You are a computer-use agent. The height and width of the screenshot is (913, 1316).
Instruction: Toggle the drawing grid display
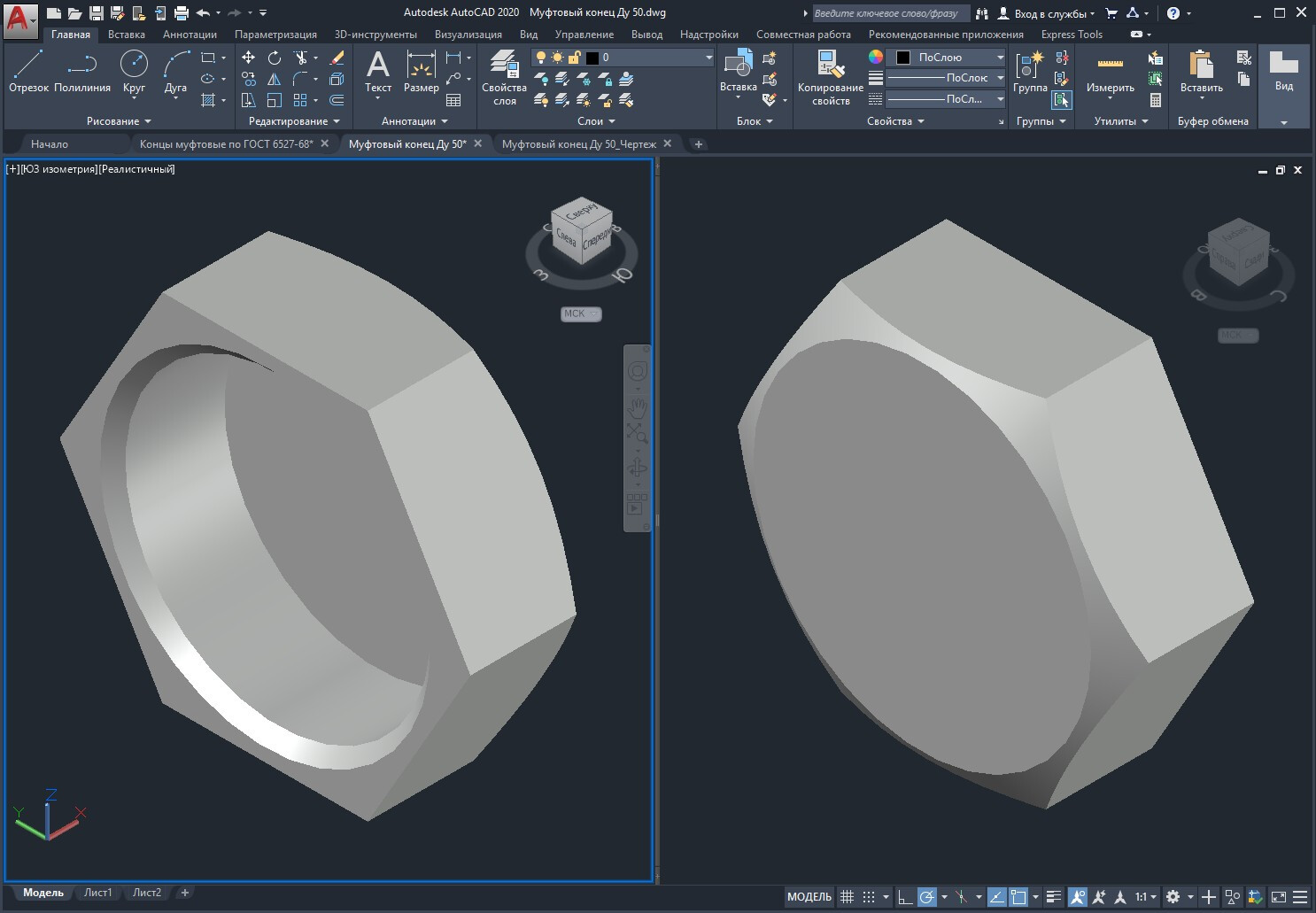(x=847, y=897)
